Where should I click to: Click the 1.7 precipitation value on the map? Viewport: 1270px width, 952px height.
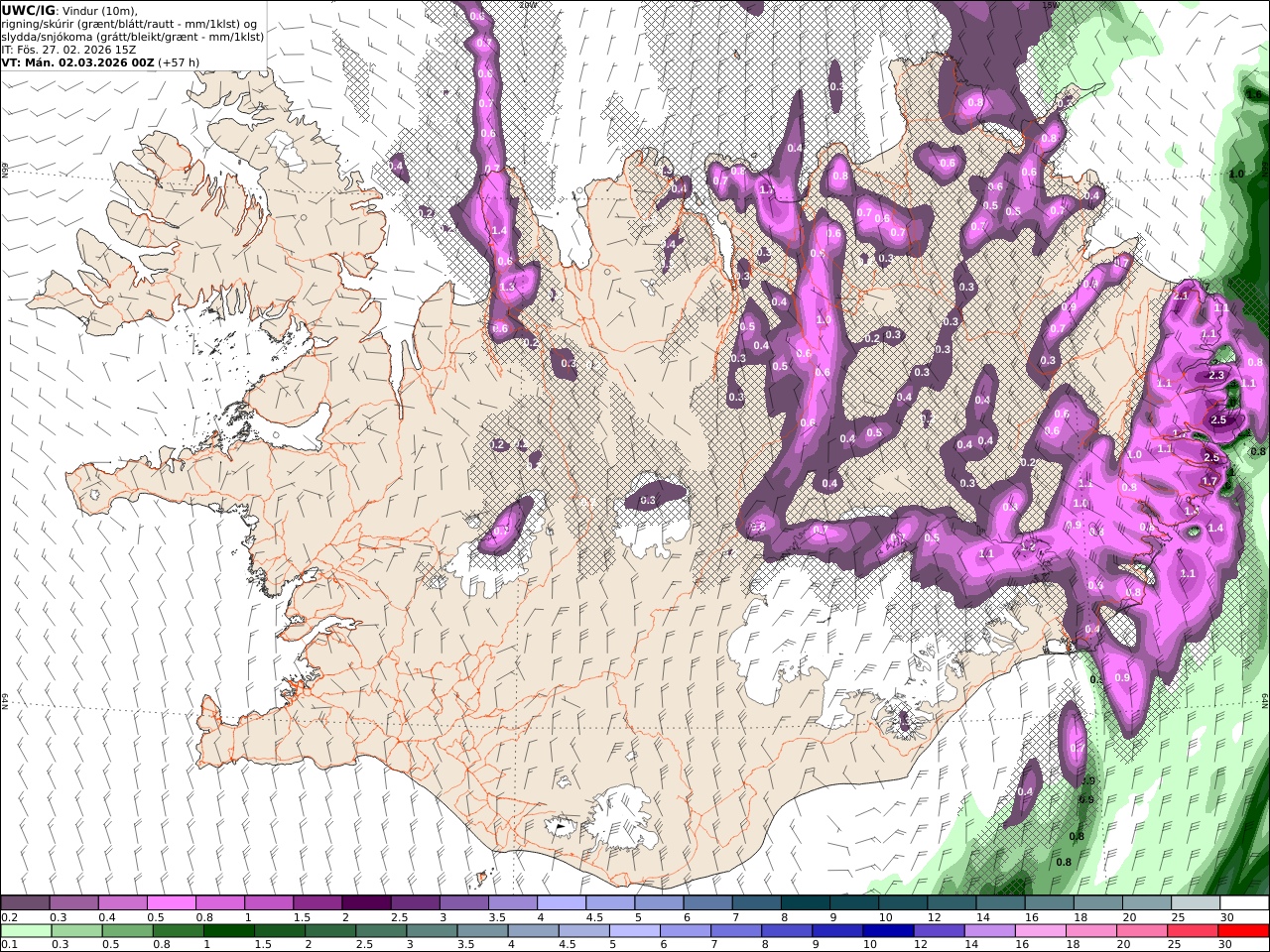(x=1209, y=481)
